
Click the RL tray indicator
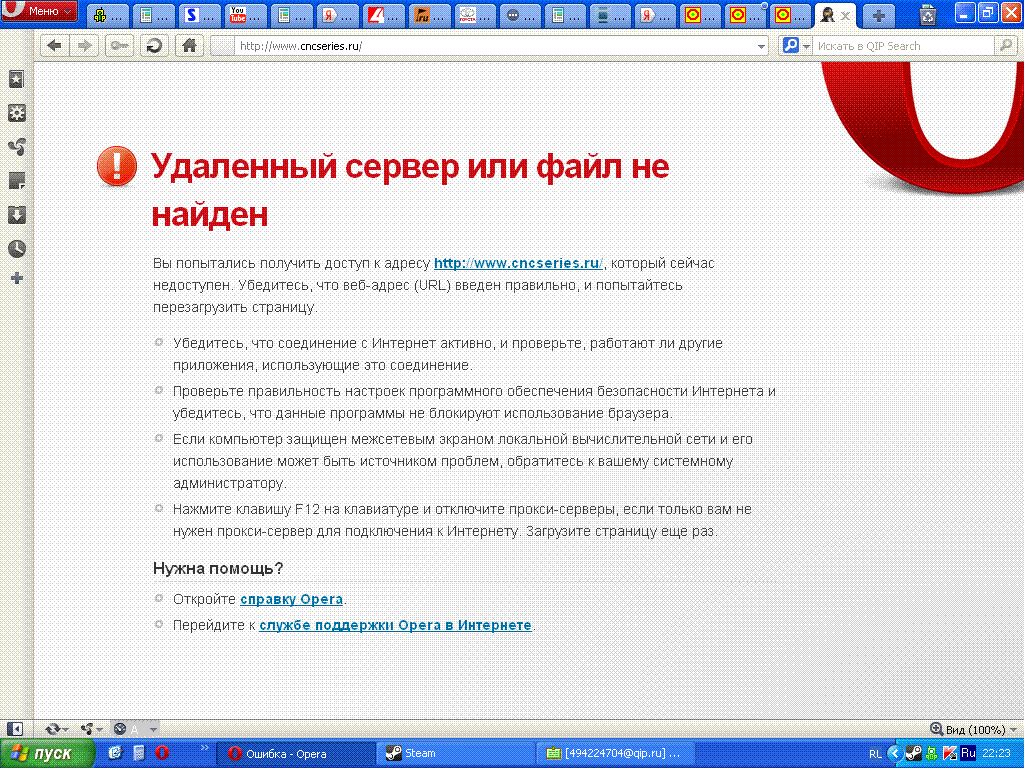(875, 754)
